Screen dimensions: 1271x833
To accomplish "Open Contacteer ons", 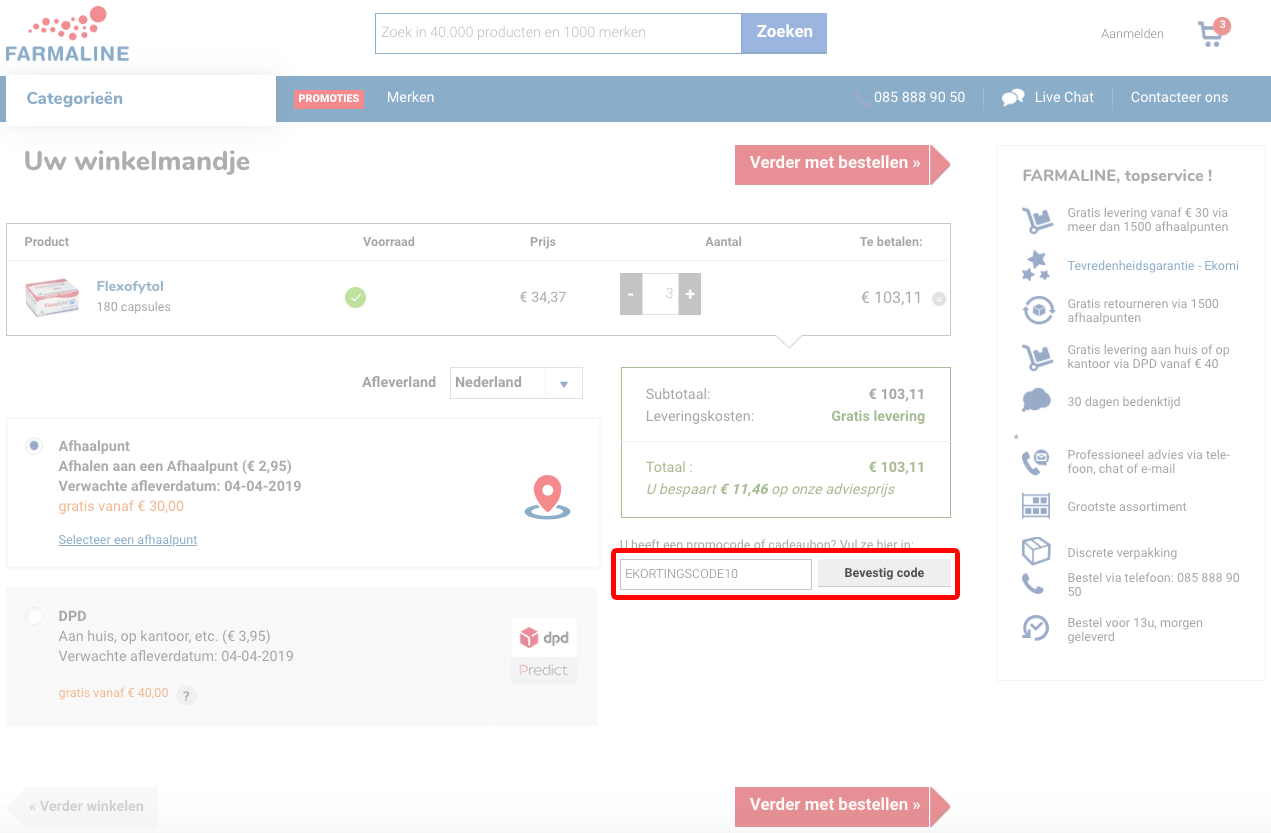I will point(1179,97).
